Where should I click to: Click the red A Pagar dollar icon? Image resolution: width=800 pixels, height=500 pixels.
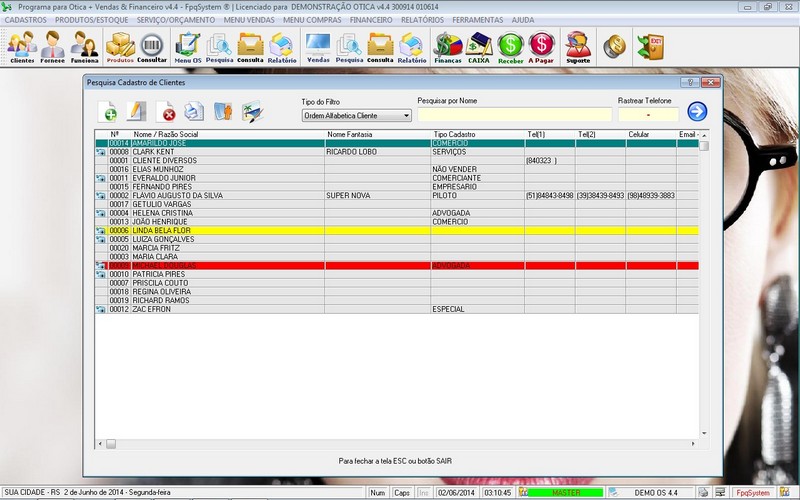[541, 47]
